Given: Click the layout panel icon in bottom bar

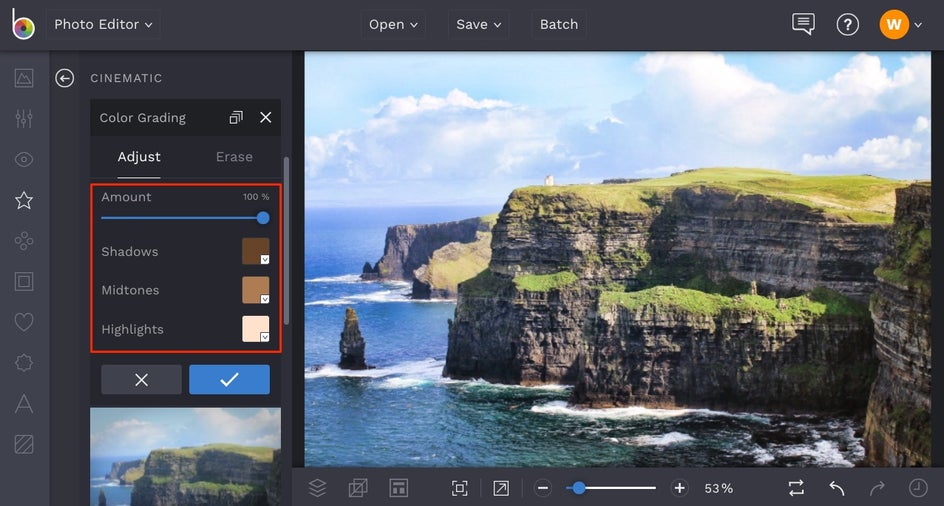Looking at the screenshot, I should pos(399,488).
